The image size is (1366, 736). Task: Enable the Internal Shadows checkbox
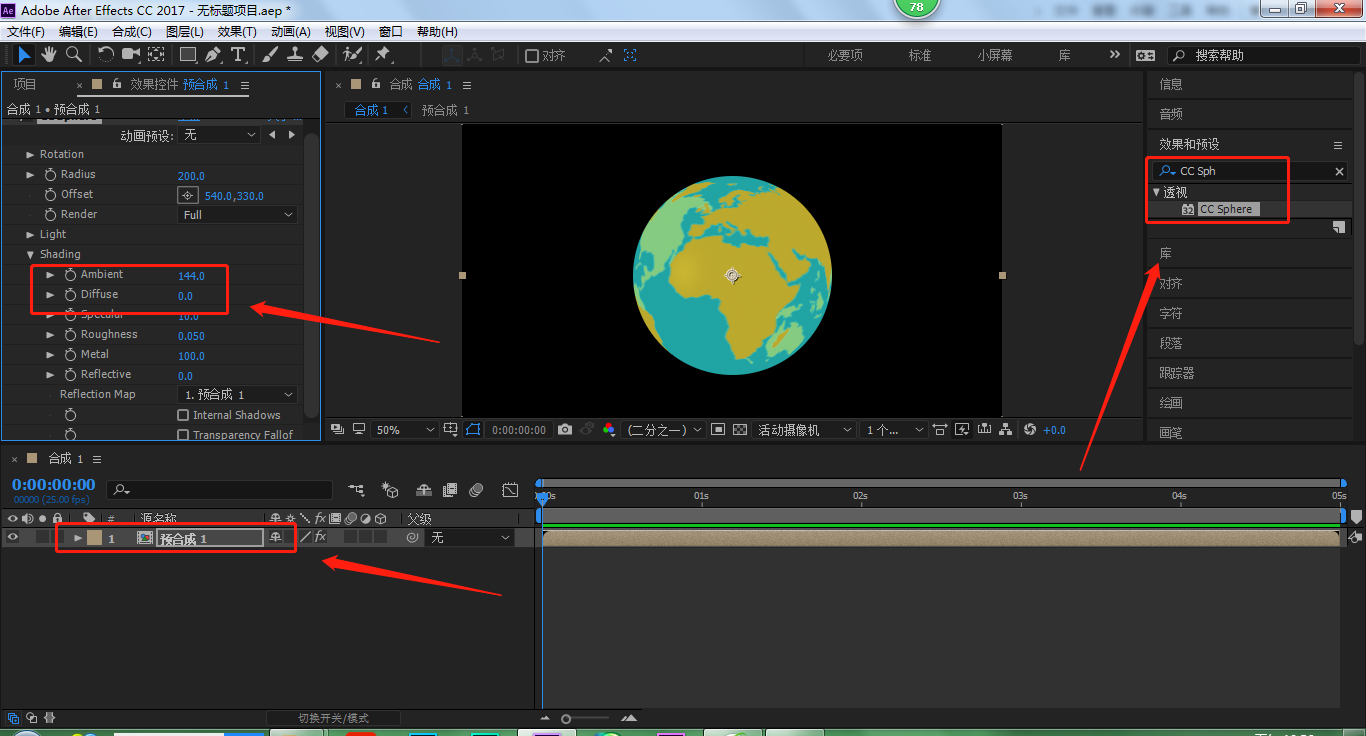pos(183,415)
